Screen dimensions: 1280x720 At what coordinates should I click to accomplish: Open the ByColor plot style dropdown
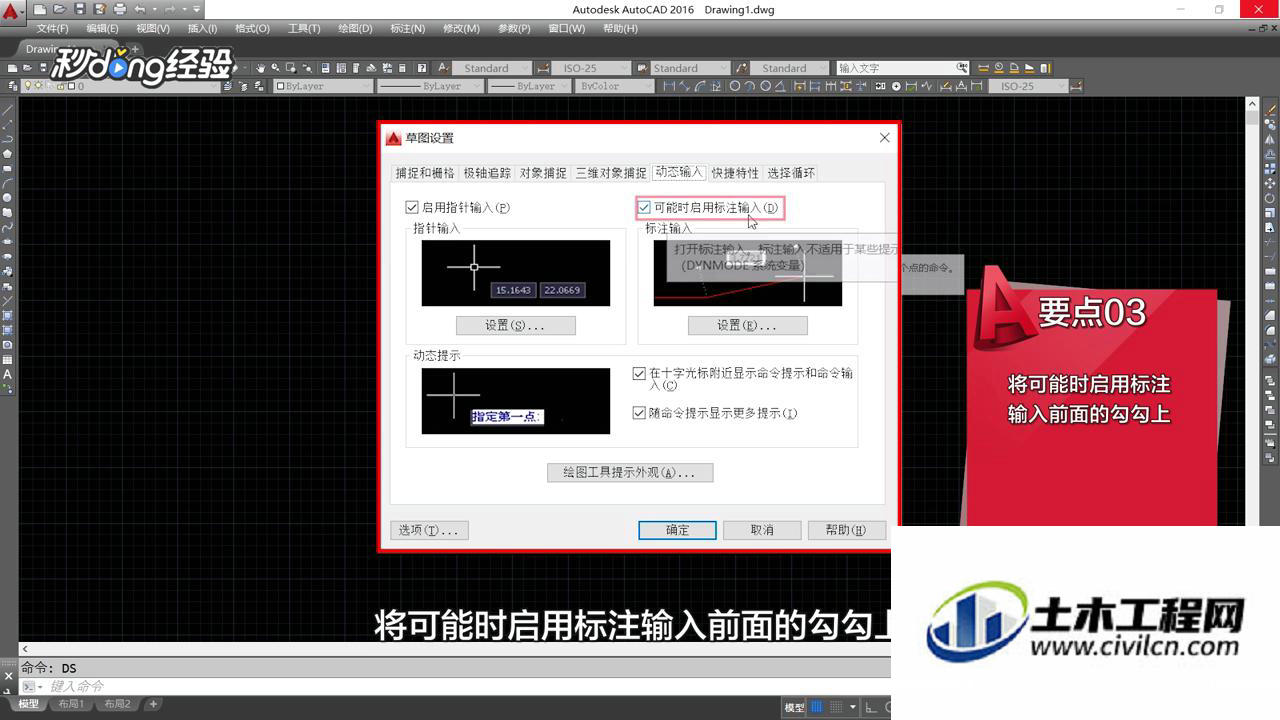(616, 86)
